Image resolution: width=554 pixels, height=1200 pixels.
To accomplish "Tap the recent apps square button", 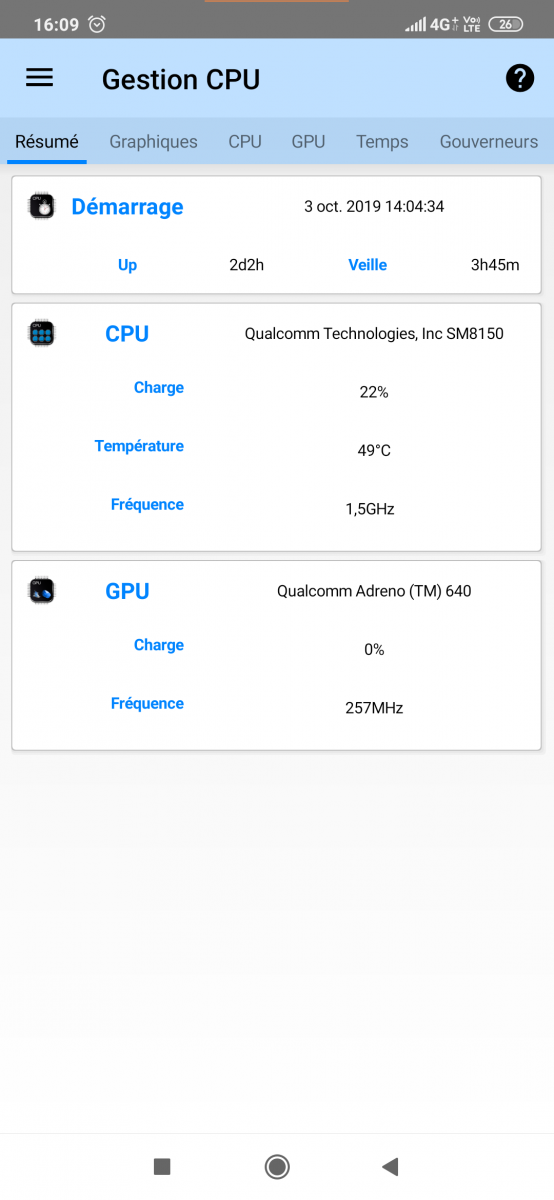I will coord(162,1166).
